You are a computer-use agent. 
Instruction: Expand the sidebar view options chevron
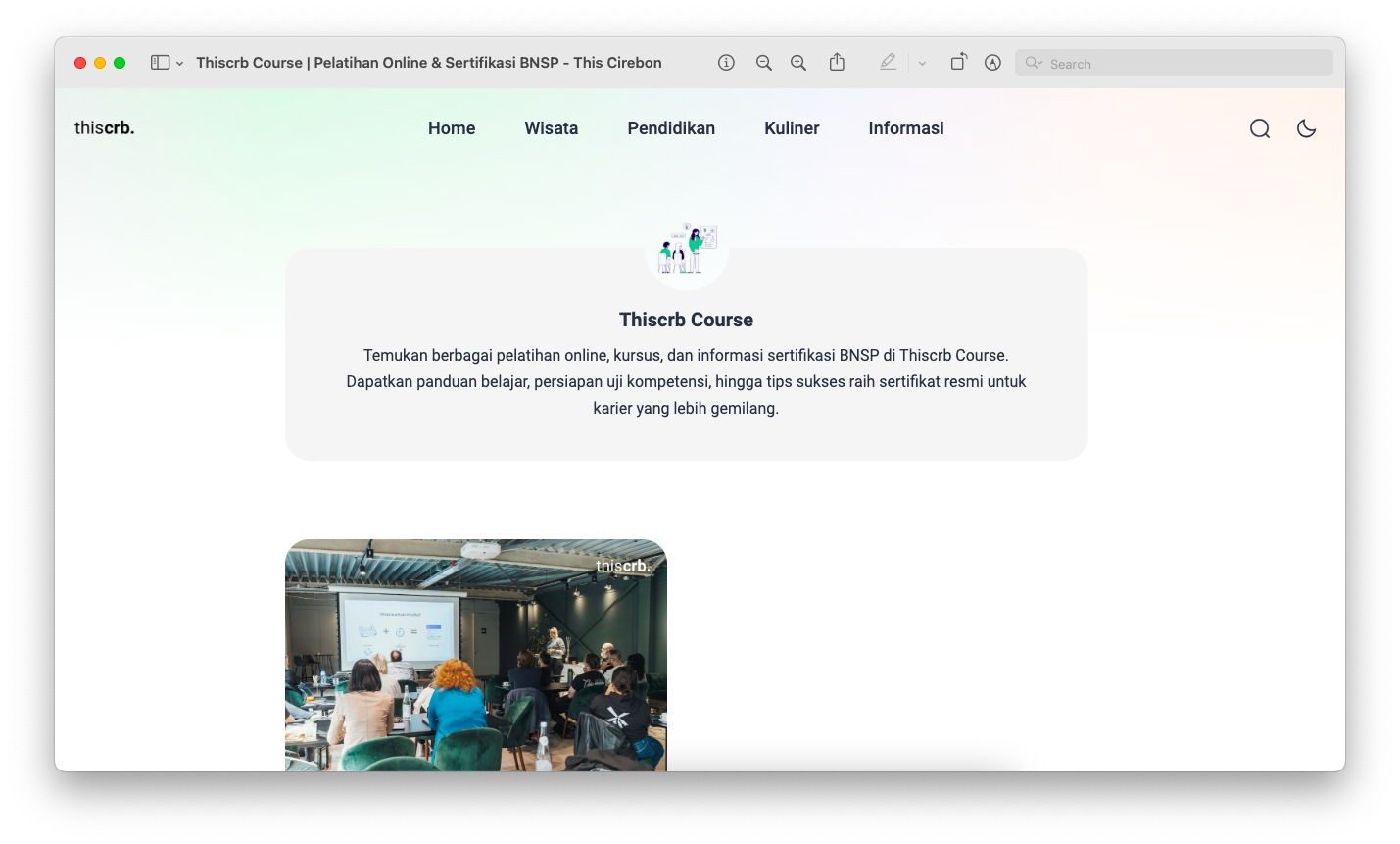(x=179, y=63)
